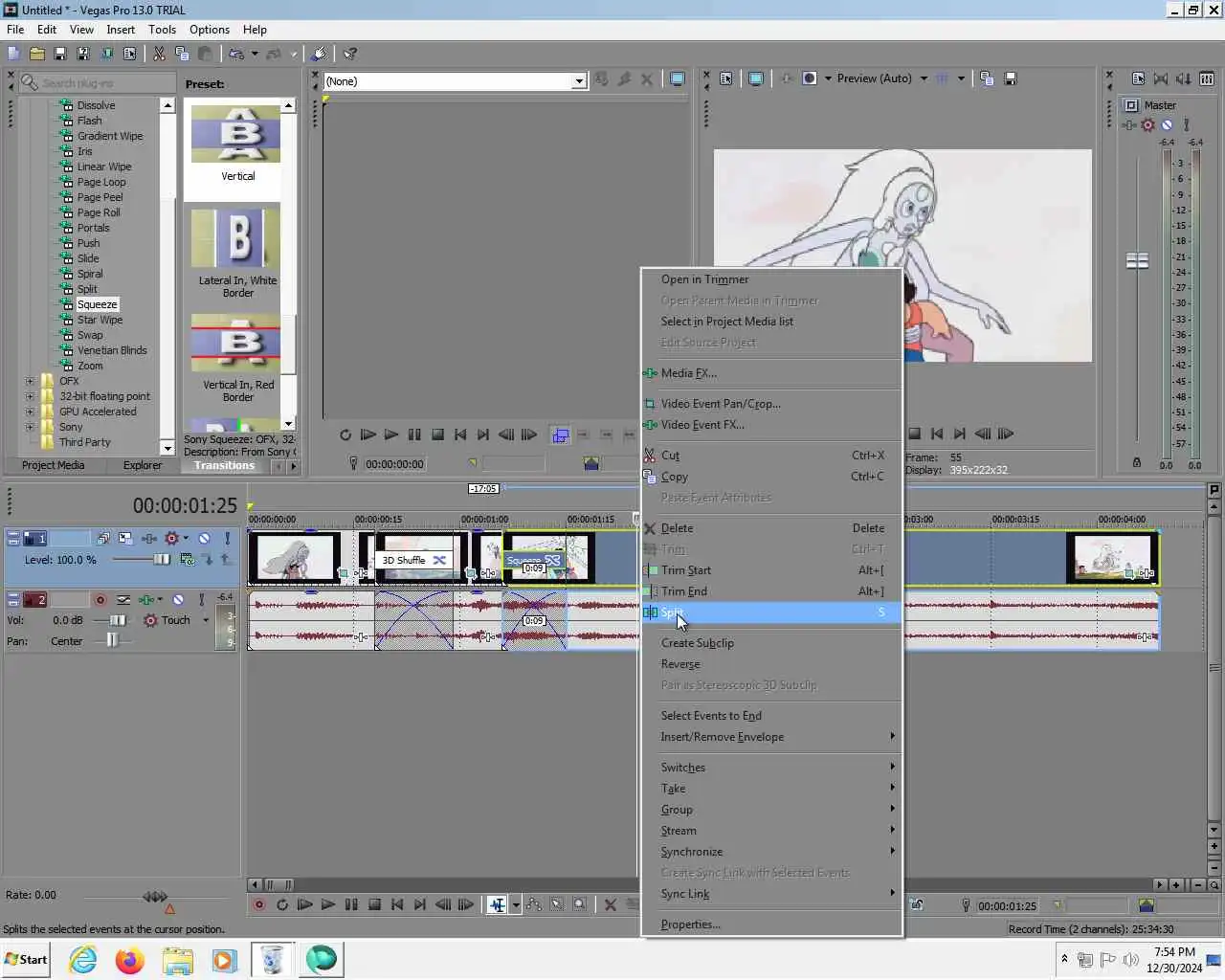This screenshot has width=1225, height=980.
Task: Arm audio track 2 for record
Action: (100, 600)
